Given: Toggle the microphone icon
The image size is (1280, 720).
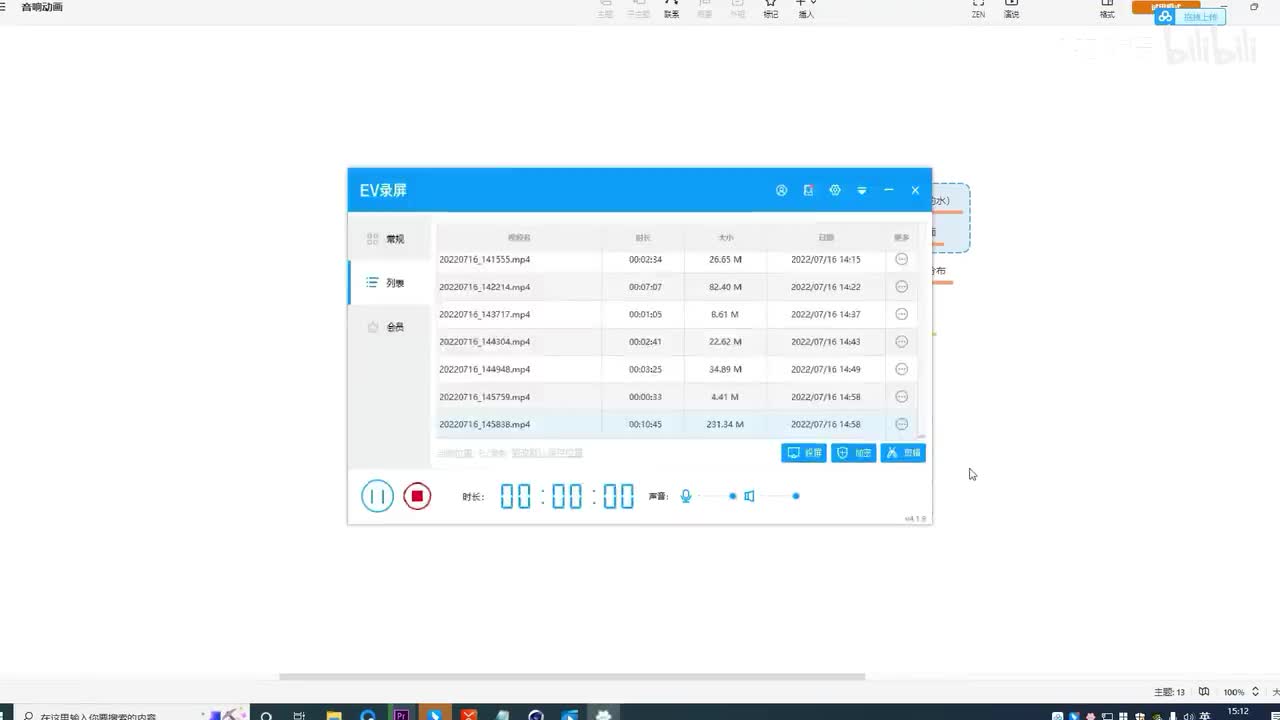Looking at the screenshot, I should pyautogui.click(x=686, y=496).
